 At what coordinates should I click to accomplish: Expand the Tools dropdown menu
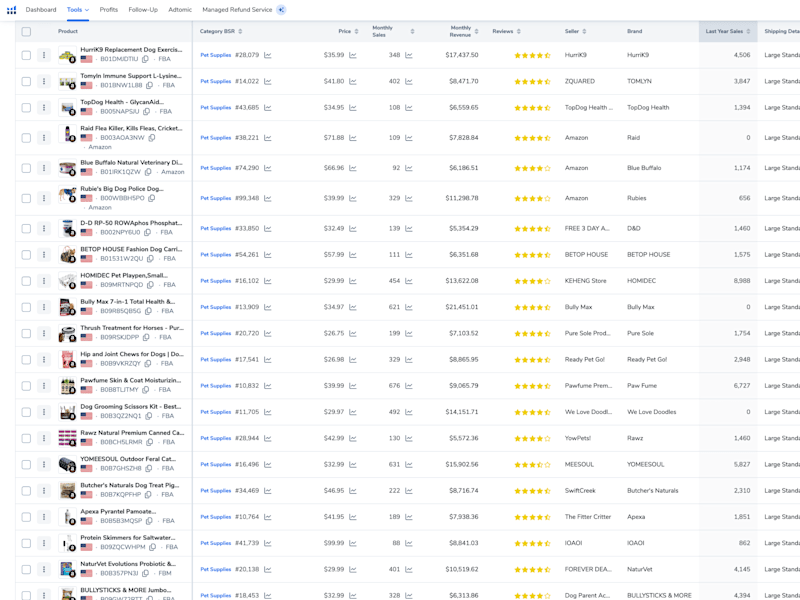click(78, 10)
